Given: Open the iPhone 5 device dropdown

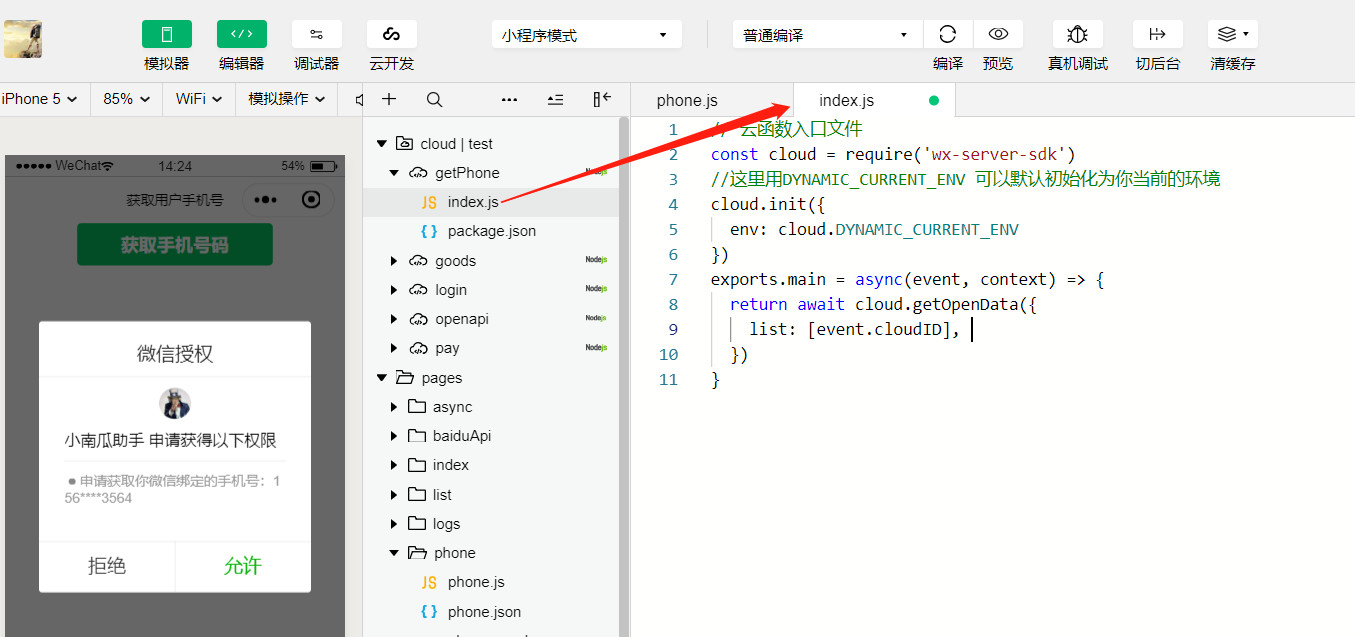Looking at the screenshot, I should pos(40,99).
